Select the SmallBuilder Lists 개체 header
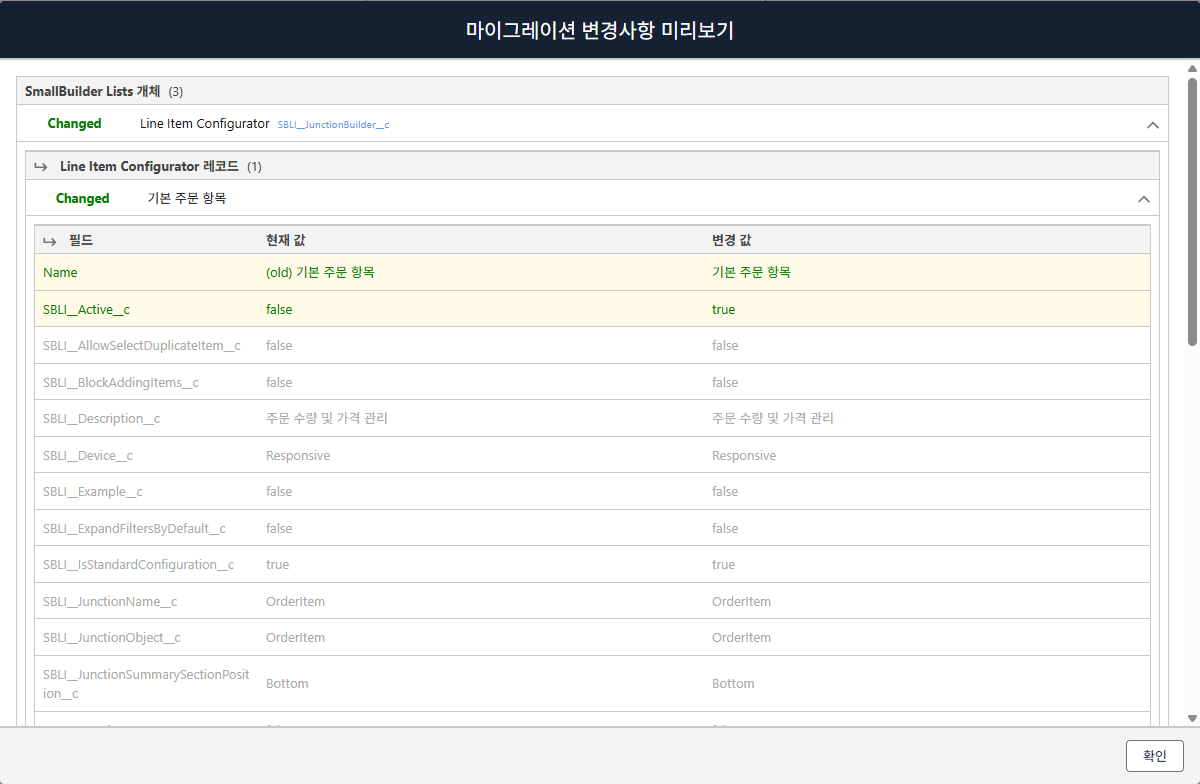This screenshot has width=1200, height=784. (x=92, y=91)
